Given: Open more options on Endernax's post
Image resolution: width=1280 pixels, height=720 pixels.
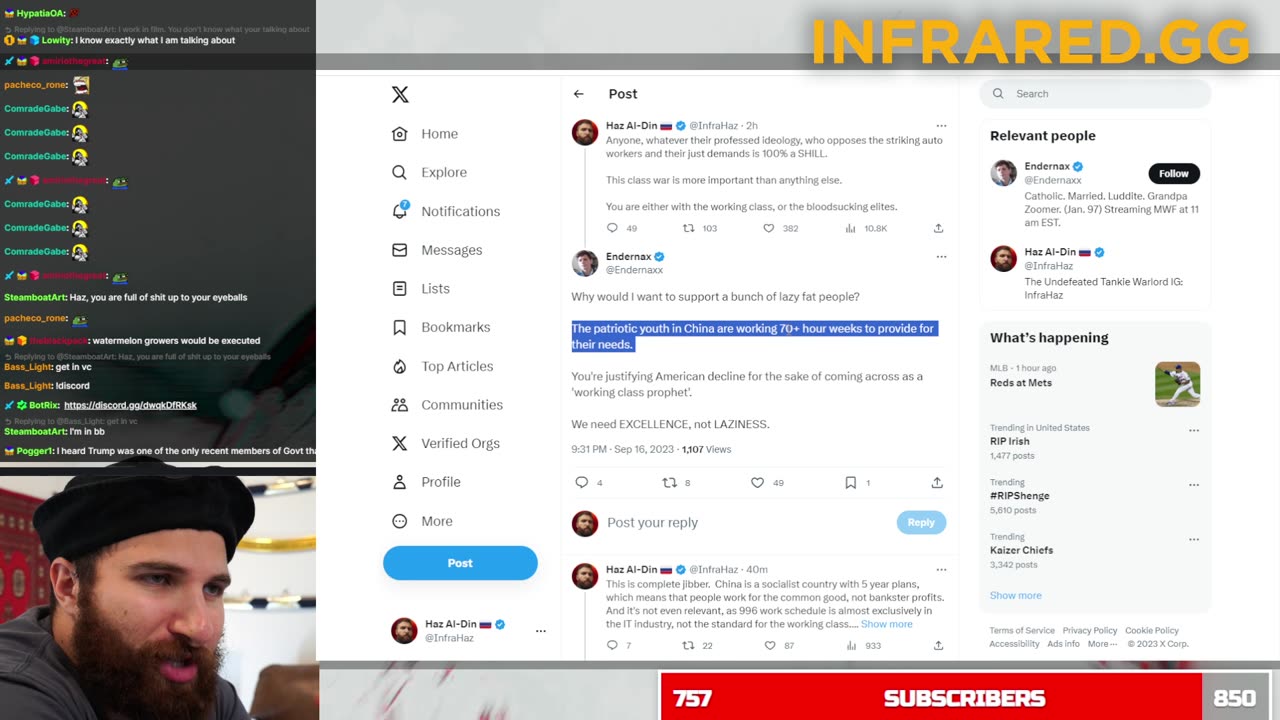Looking at the screenshot, I should coord(941,257).
